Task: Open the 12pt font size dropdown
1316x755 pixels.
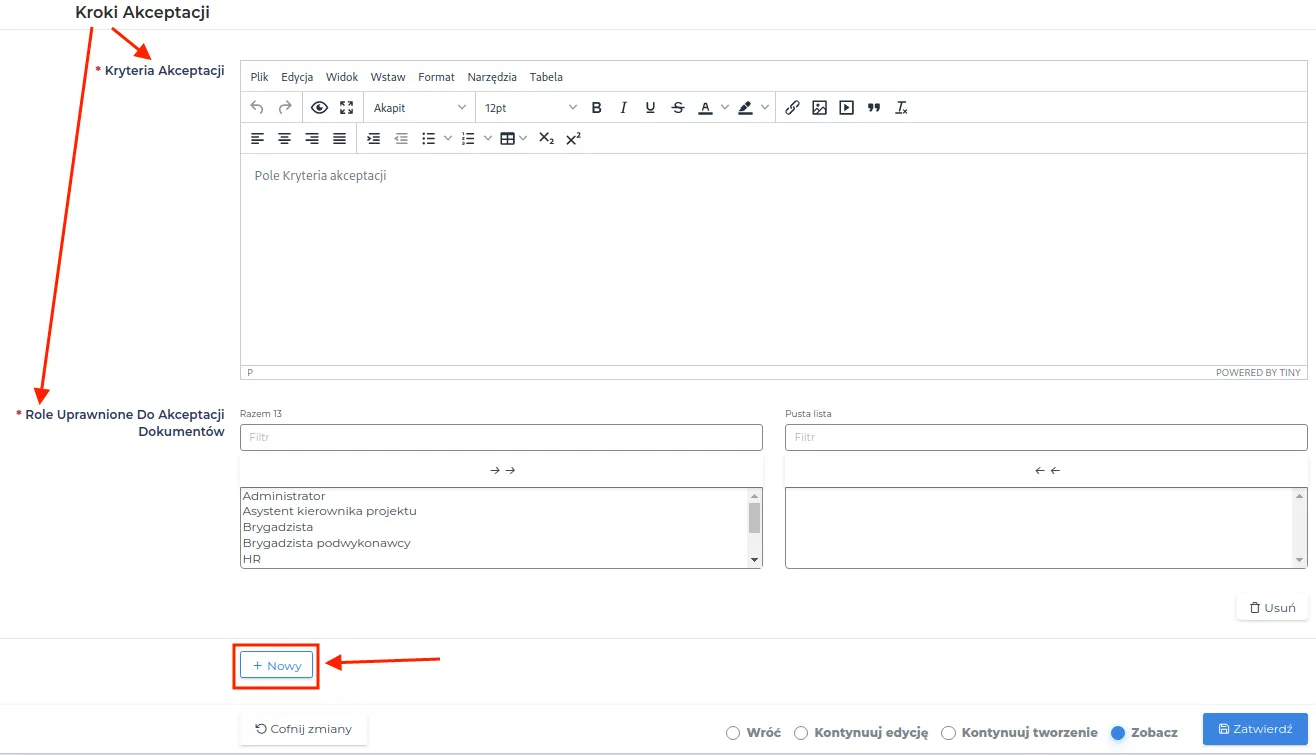Action: tap(530, 107)
